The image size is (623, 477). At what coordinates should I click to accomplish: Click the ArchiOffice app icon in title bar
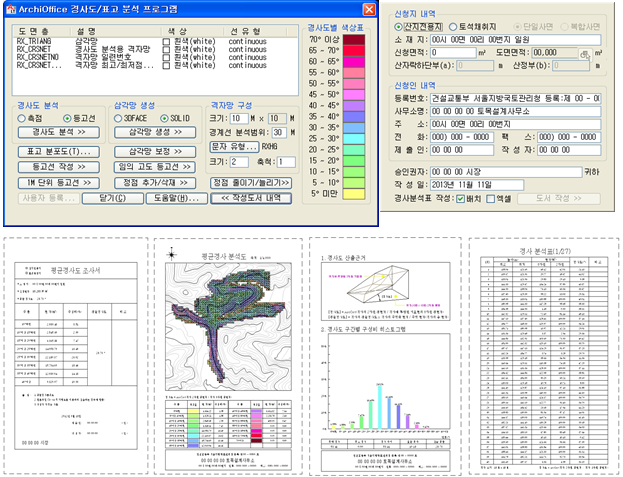(x=12, y=9)
